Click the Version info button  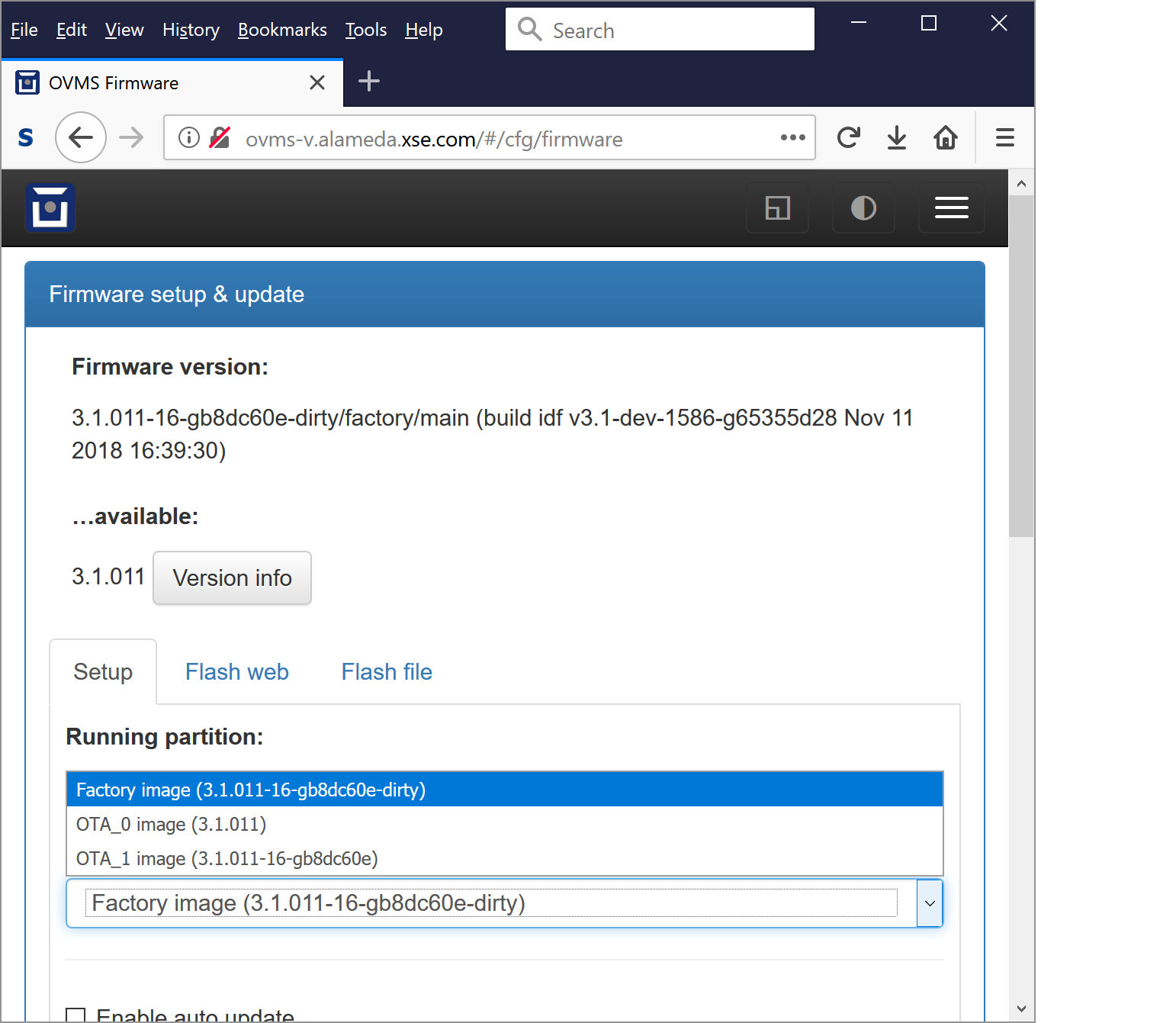[x=232, y=578]
